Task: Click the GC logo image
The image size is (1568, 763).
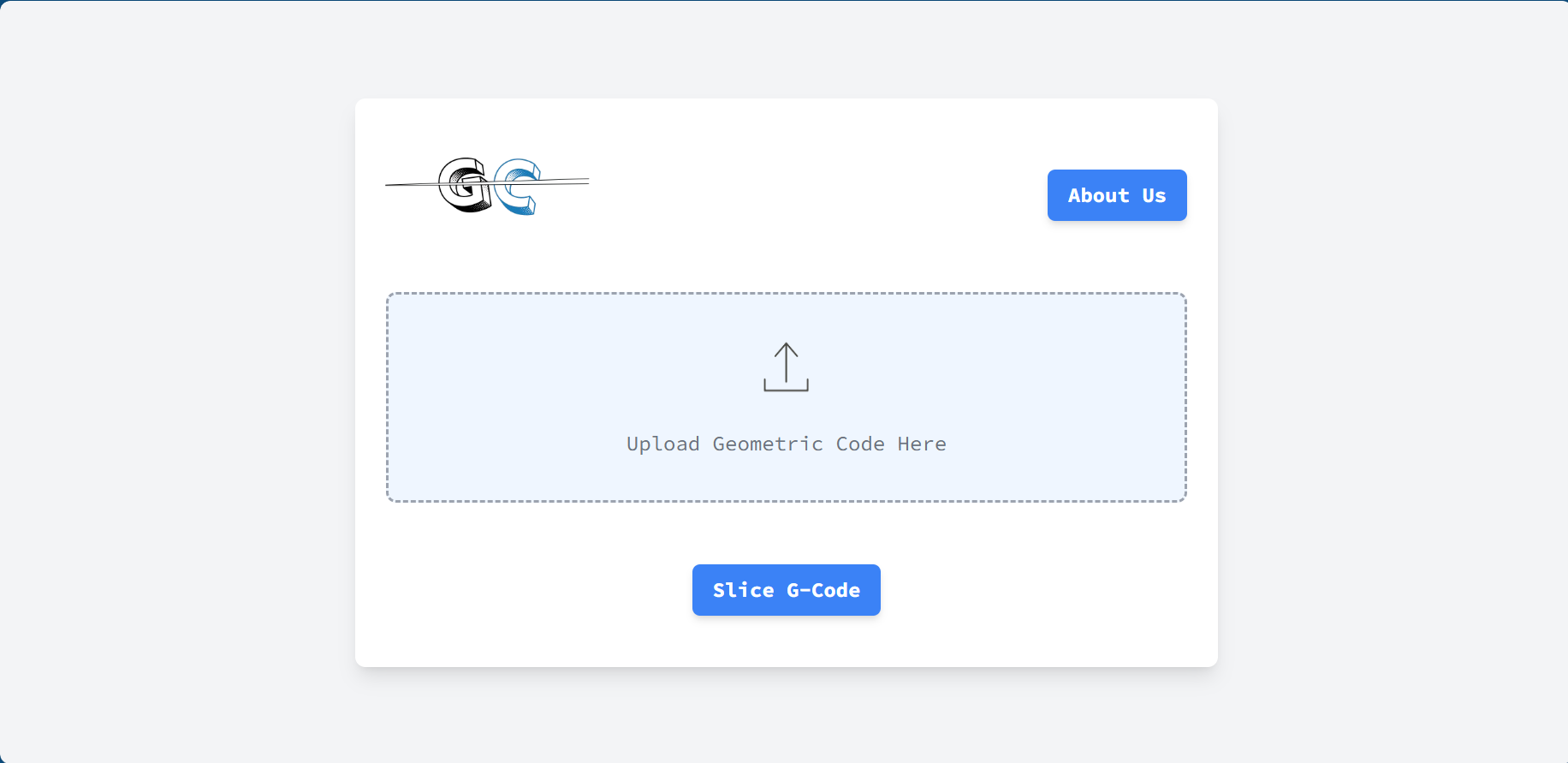Action: tap(487, 186)
